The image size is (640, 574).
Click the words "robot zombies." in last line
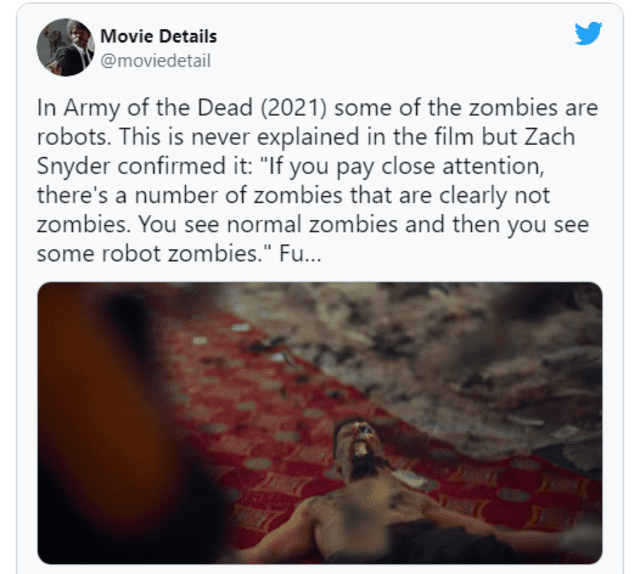coord(187,254)
